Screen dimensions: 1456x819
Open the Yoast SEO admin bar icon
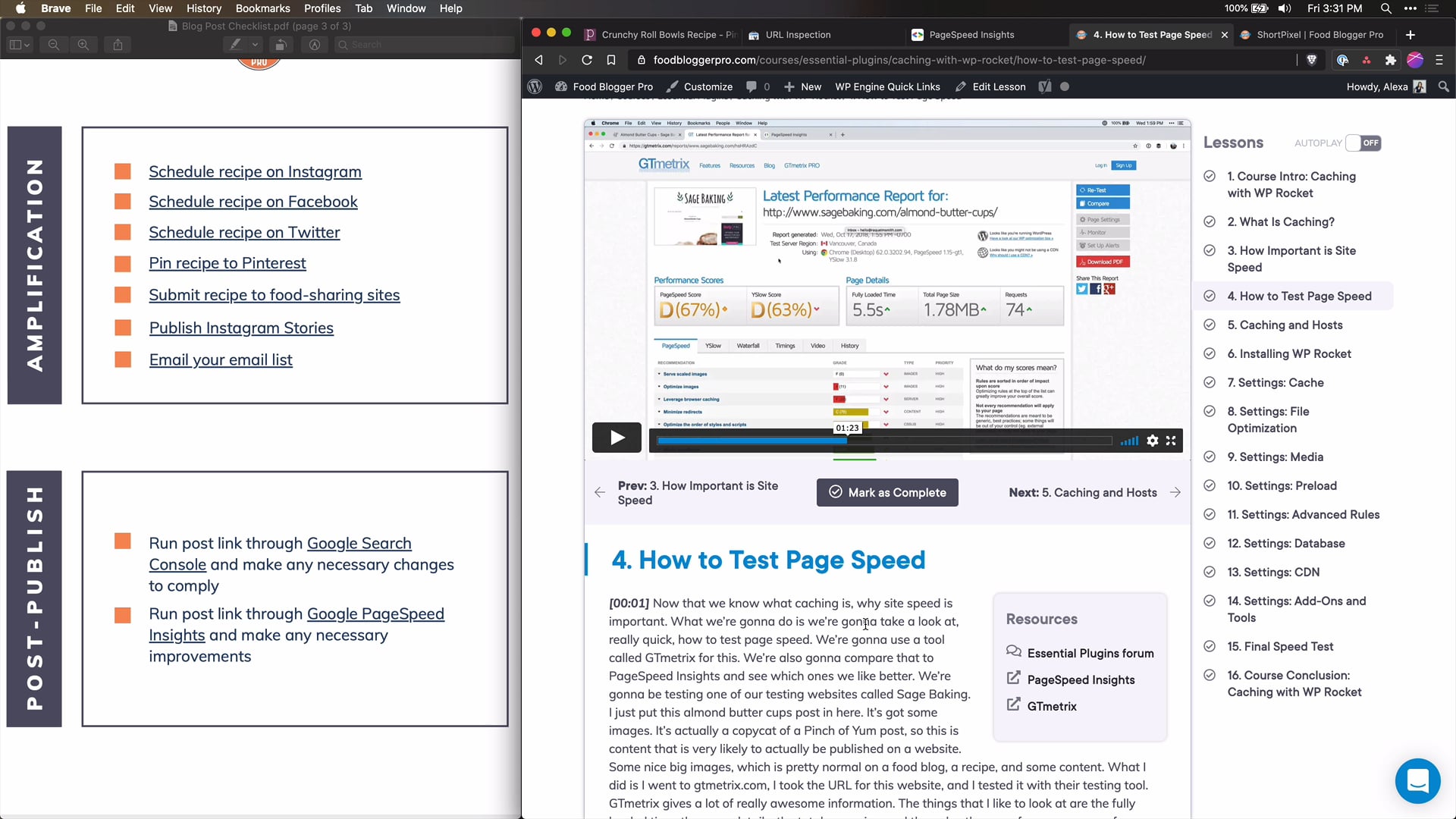click(x=1045, y=87)
